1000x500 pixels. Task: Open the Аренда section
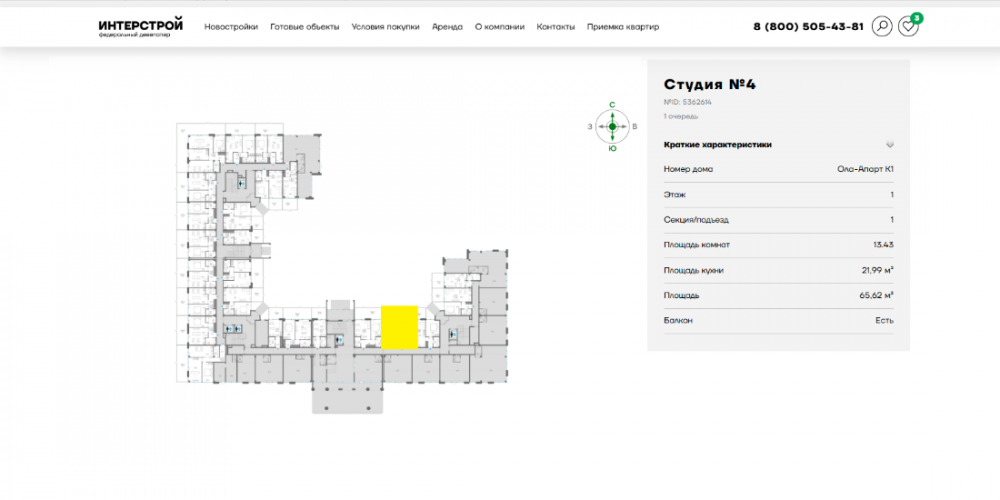click(447, 27)
